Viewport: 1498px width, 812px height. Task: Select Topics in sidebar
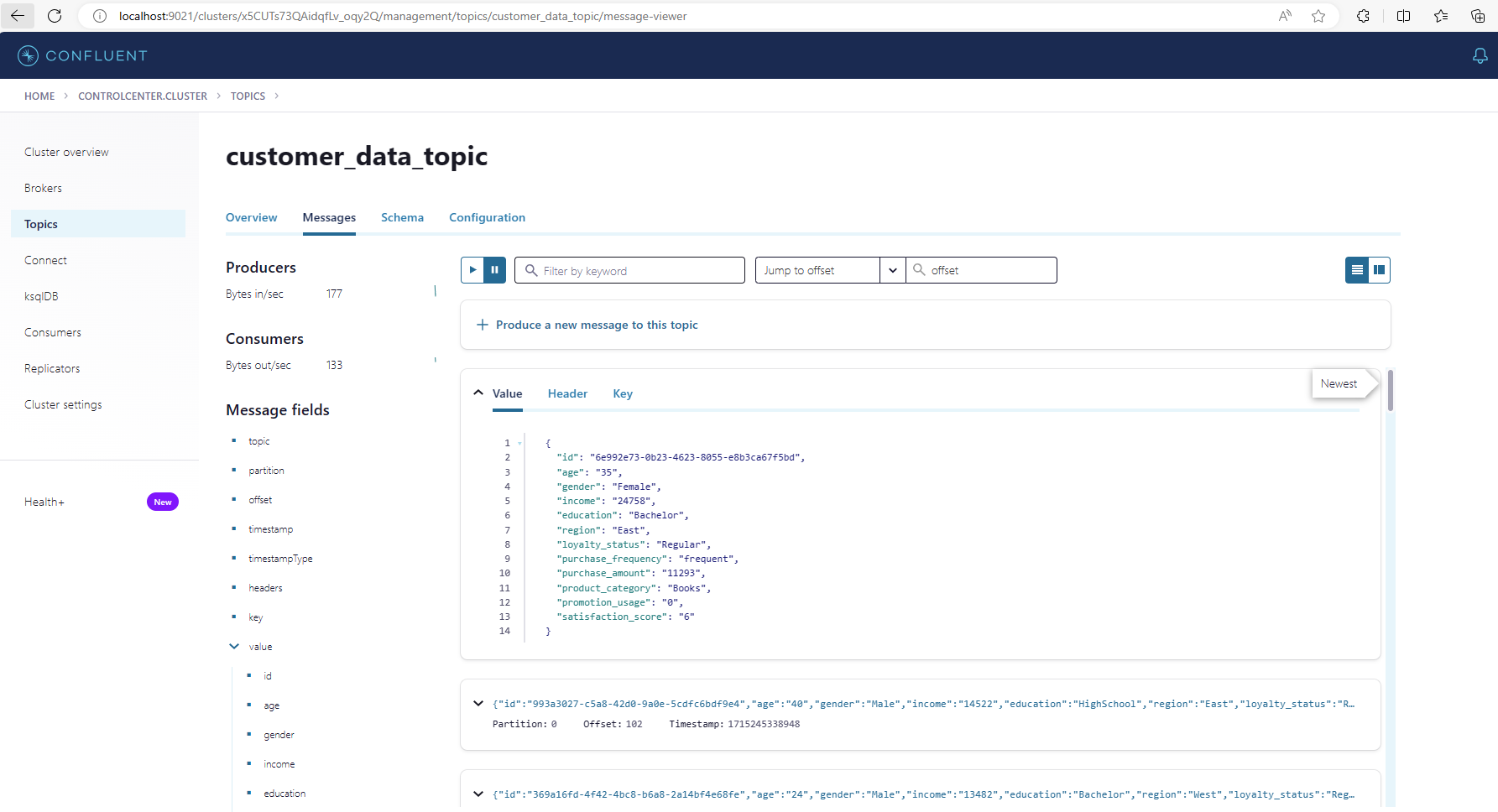tap(98, 224)
